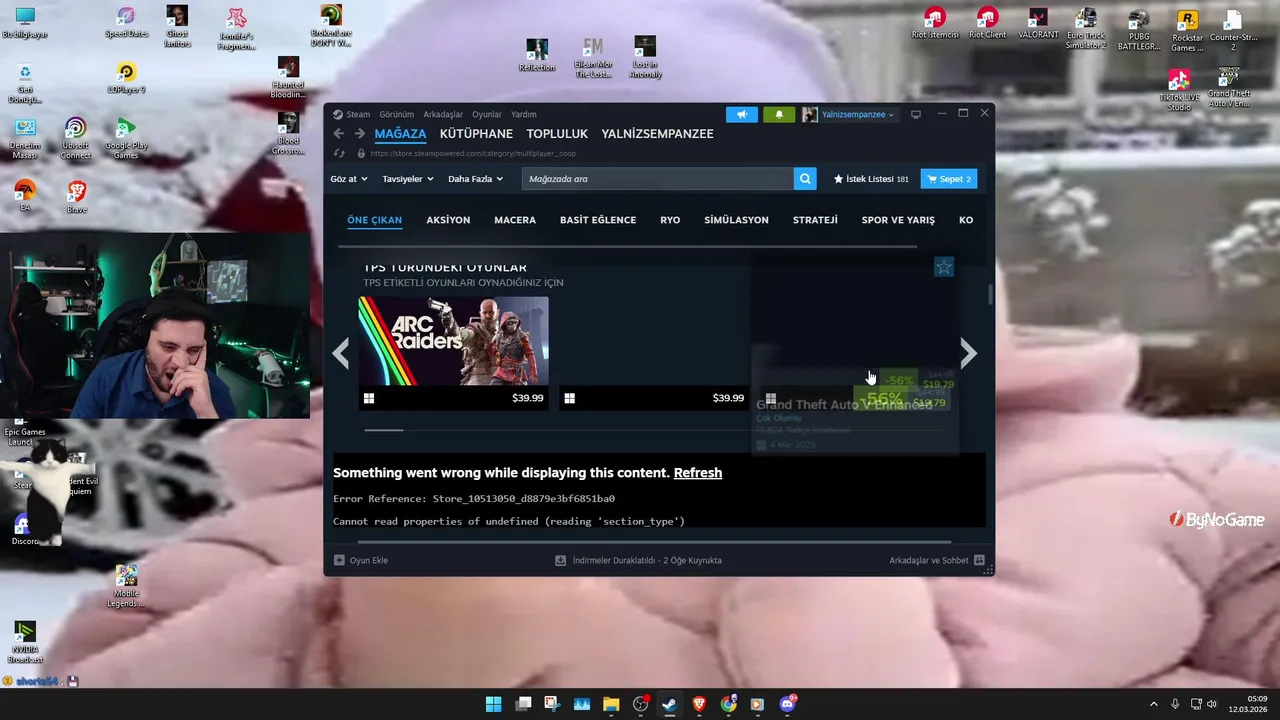Open Riot Client desktop shortcut
Viewport: 1280px width, 720px height.
tap(987, 23)
